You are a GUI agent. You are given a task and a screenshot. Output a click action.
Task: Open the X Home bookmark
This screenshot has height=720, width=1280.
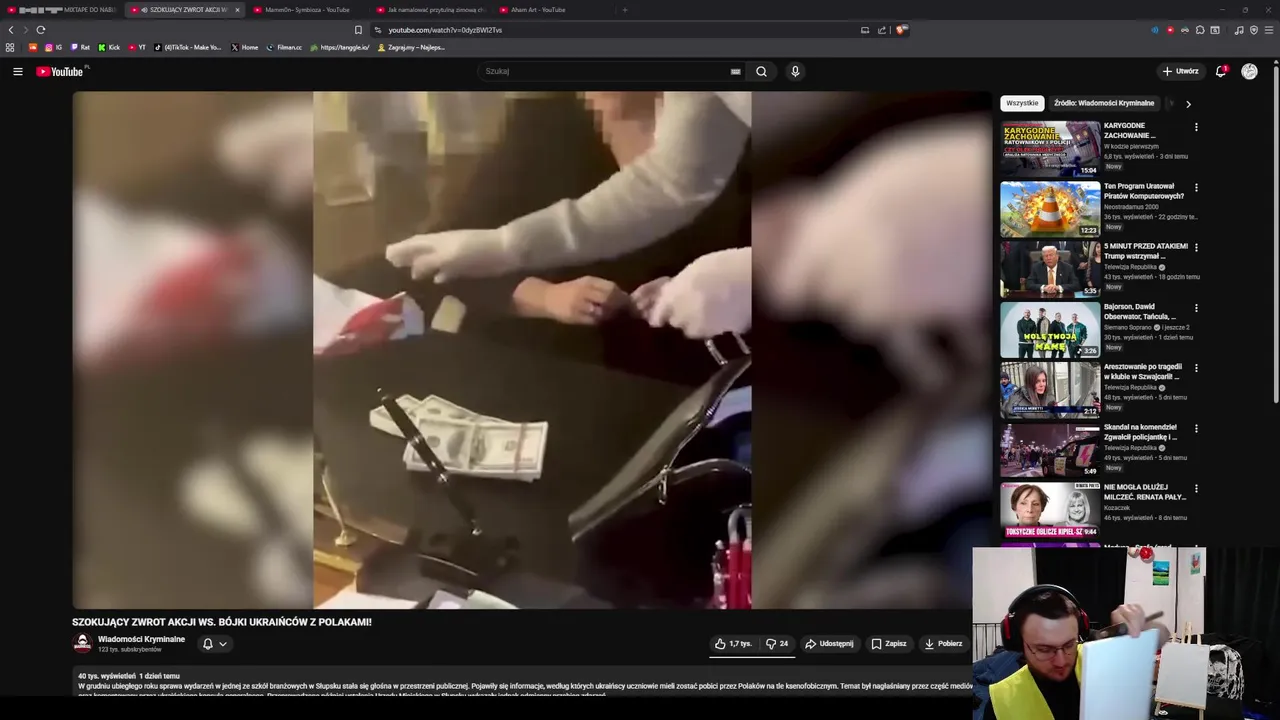(245, 47)
